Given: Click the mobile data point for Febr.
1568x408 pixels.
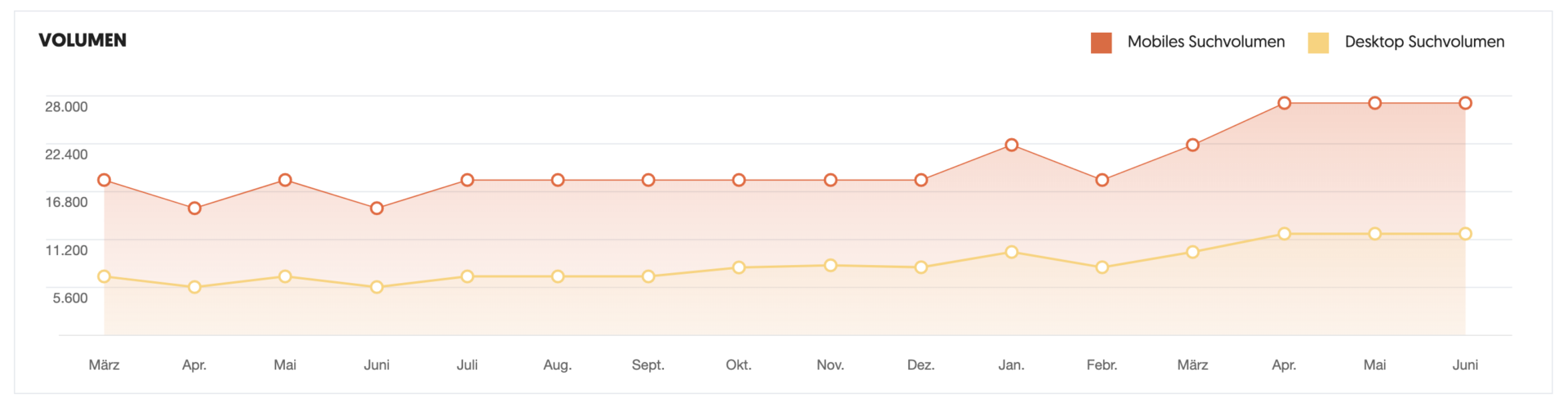Looking at the screenshot, I should point(1102,180).
